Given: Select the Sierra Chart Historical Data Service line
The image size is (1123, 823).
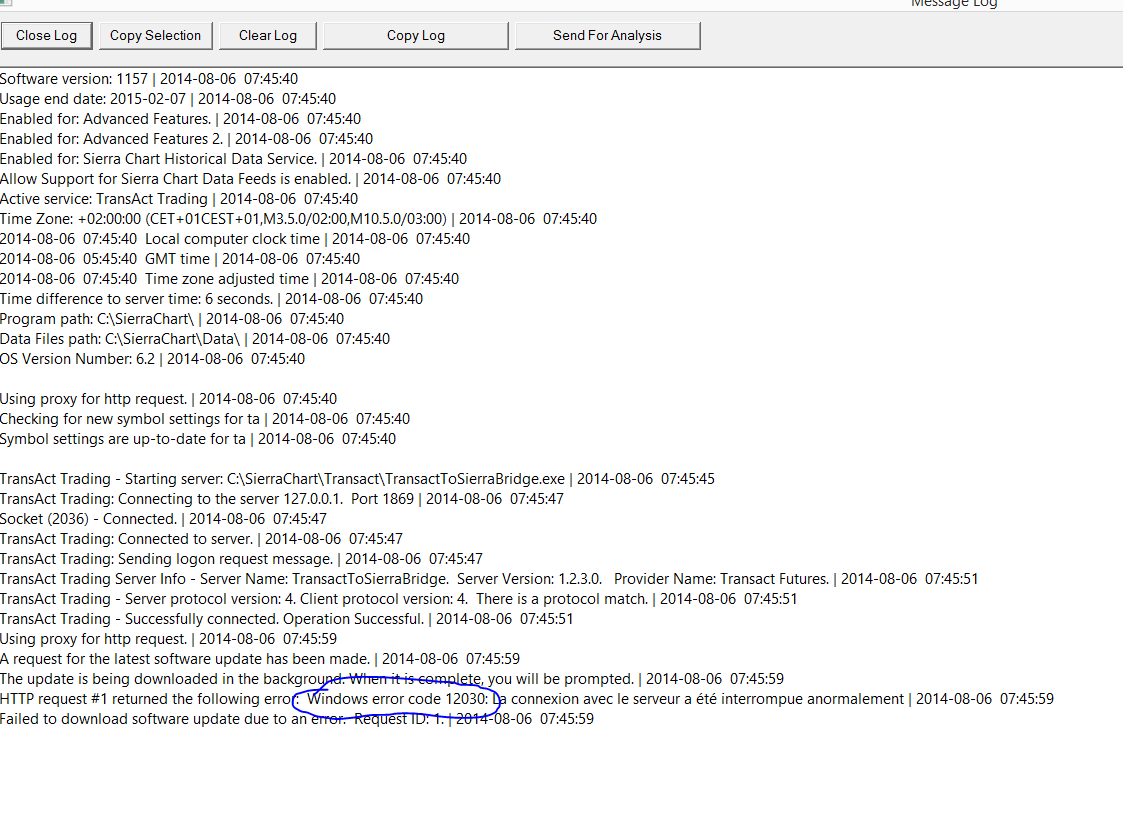Looking at the screenshot, I should click(x=233, y=159).
